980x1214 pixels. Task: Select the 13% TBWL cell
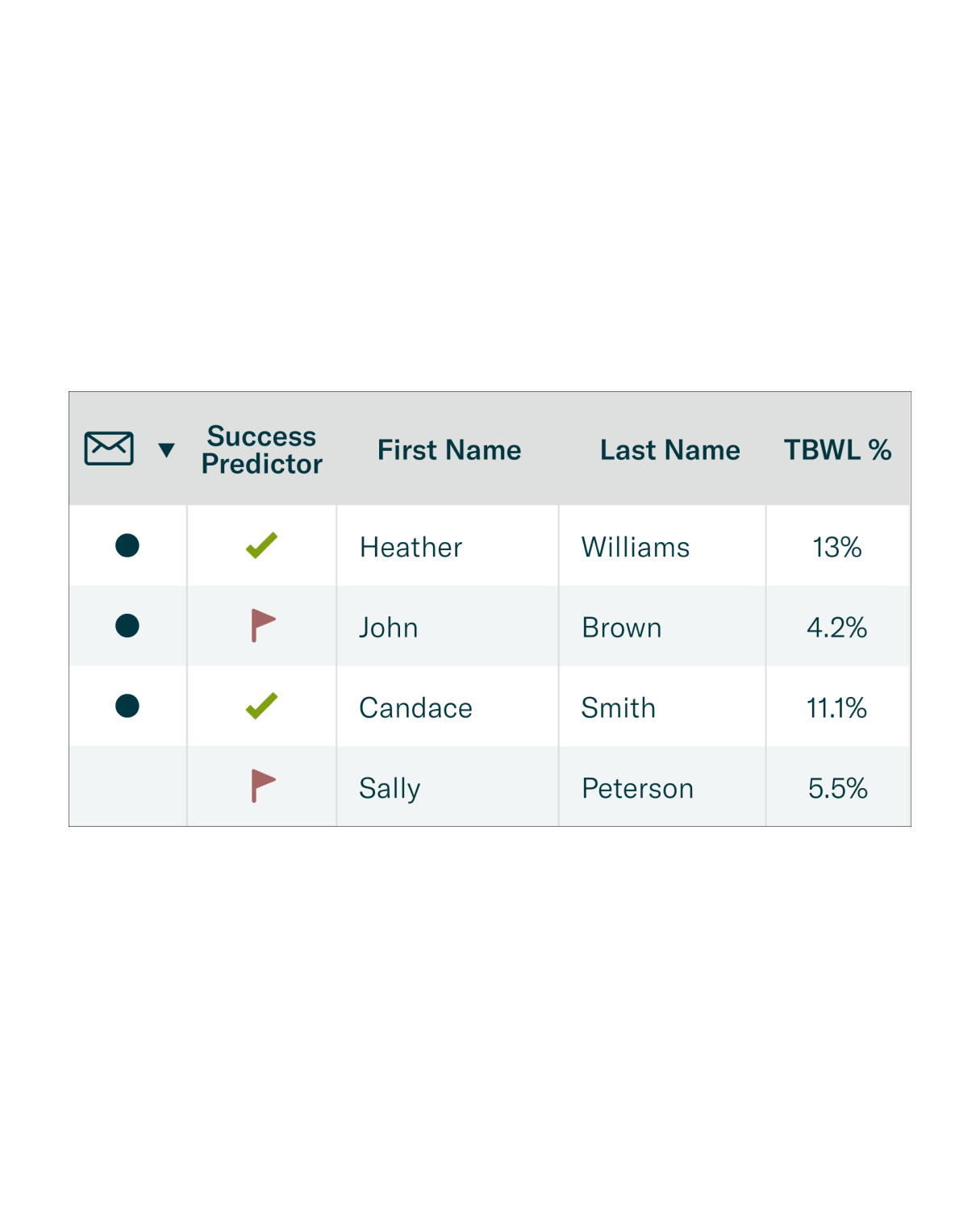[x=837, y=547]
